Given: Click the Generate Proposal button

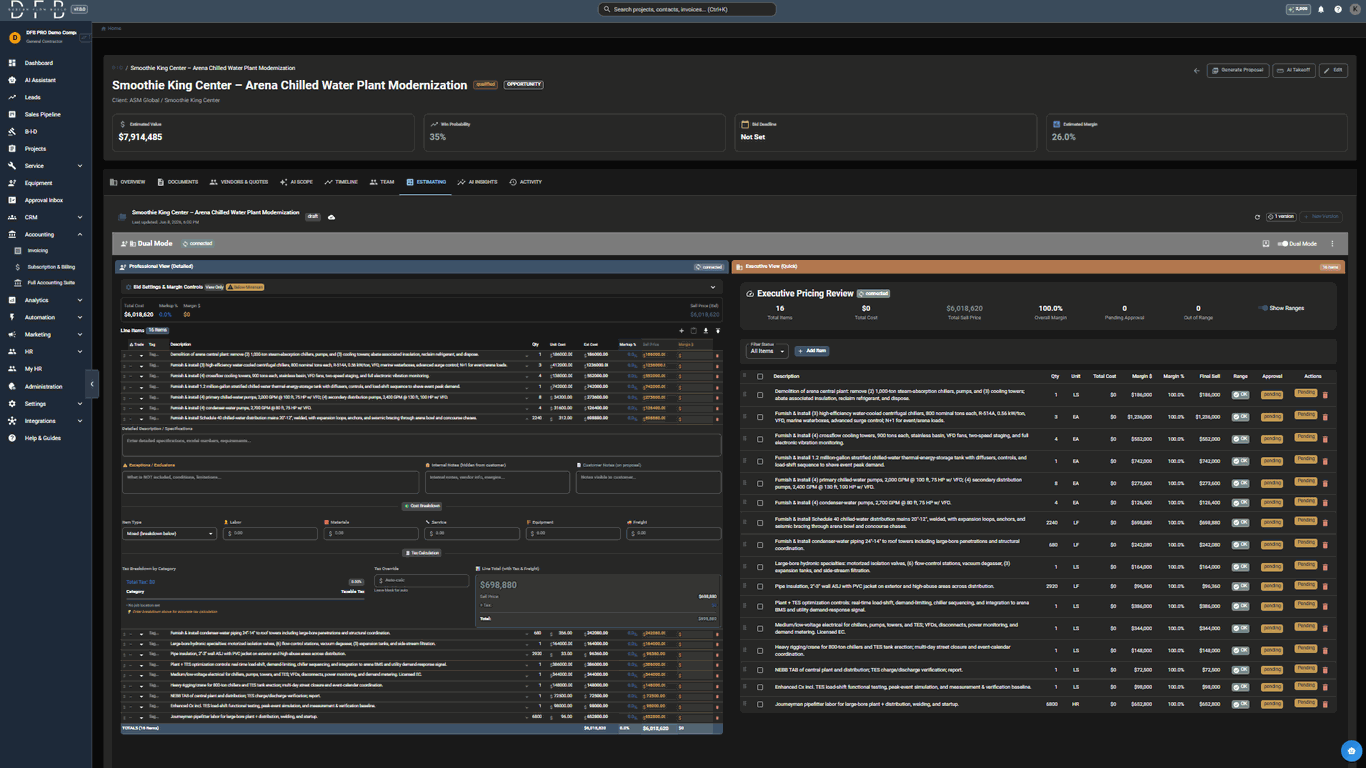Looking at the screenshot, I should pos(1238,70).
